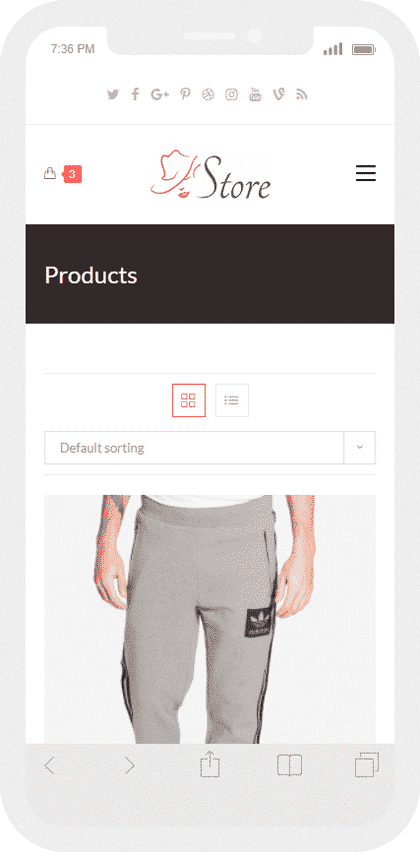Switch to grid view layout

tap(189, 400)
